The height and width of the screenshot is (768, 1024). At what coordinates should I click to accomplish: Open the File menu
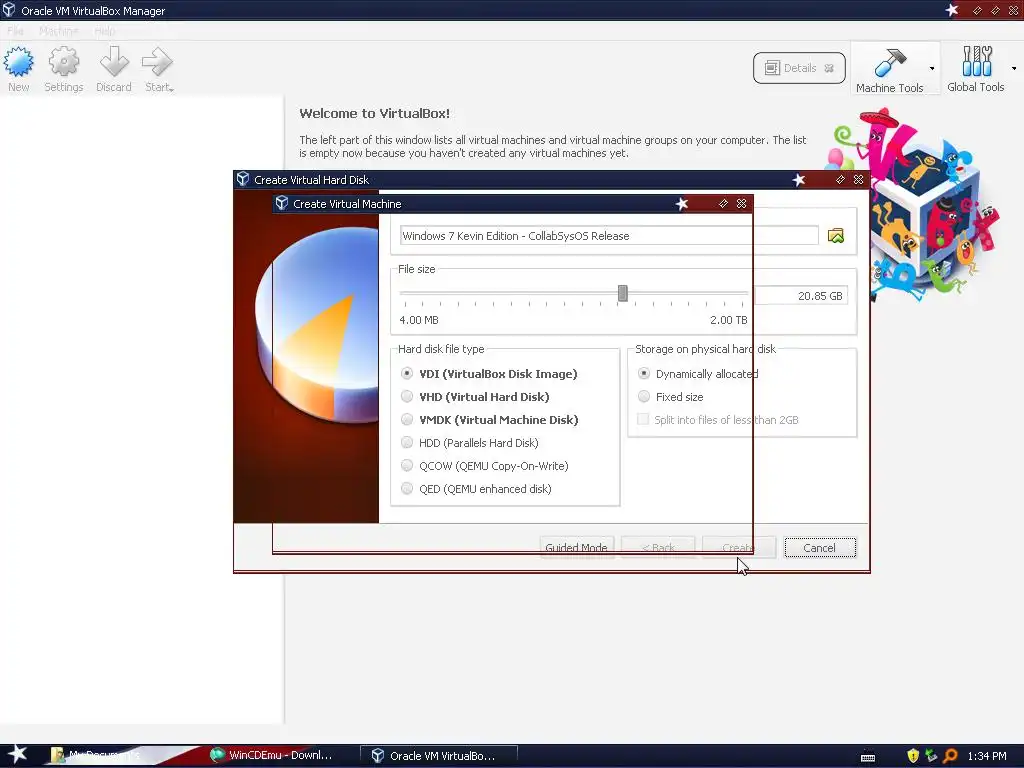click(x=16, y=31)
